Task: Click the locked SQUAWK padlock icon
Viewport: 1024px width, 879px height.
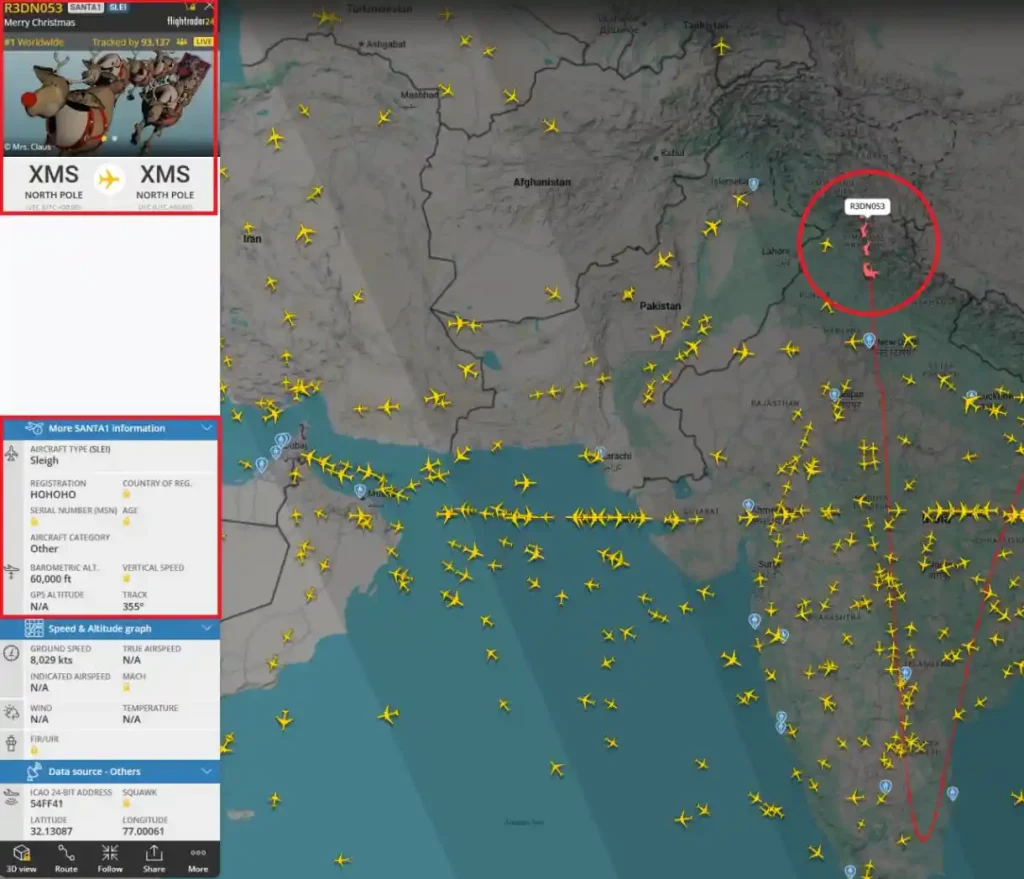Action: point(127,803)
